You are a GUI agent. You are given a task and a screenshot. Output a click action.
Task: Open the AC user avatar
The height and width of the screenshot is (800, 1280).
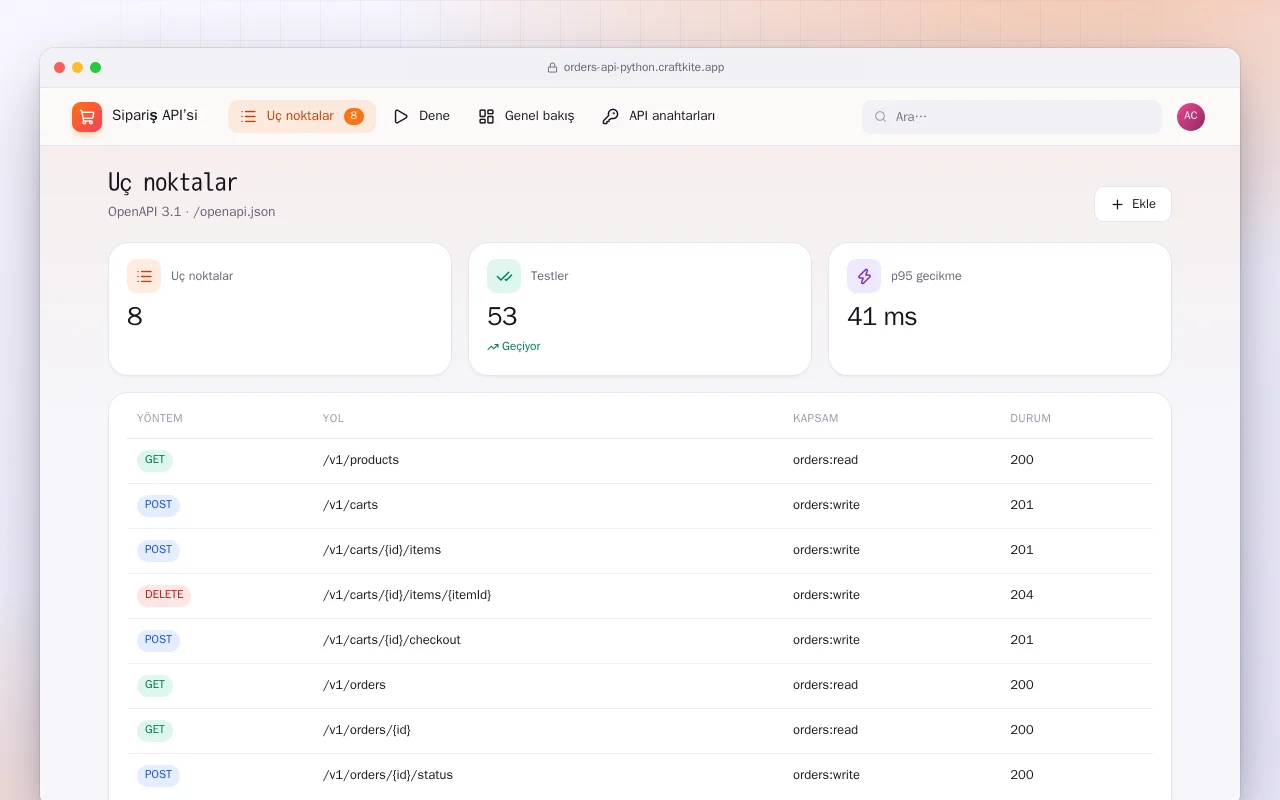point(1191,117)
